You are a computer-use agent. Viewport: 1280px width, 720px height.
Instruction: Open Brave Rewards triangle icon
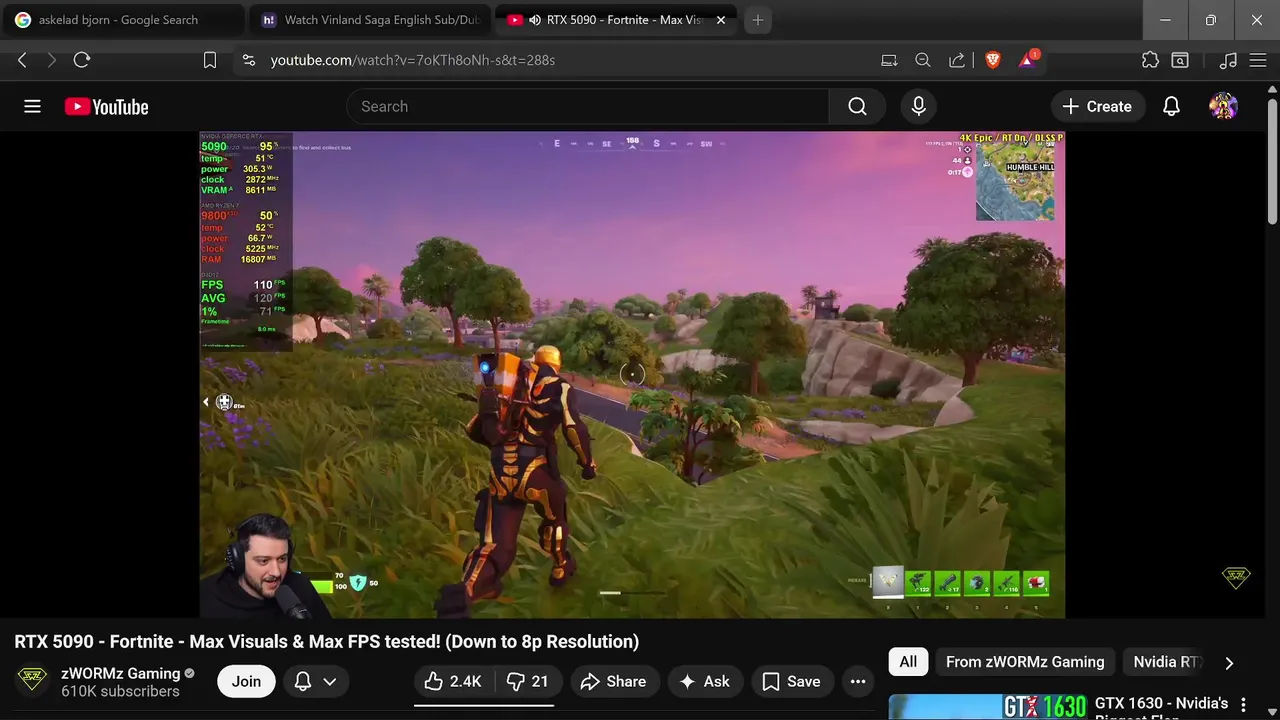coord(1028,60)
